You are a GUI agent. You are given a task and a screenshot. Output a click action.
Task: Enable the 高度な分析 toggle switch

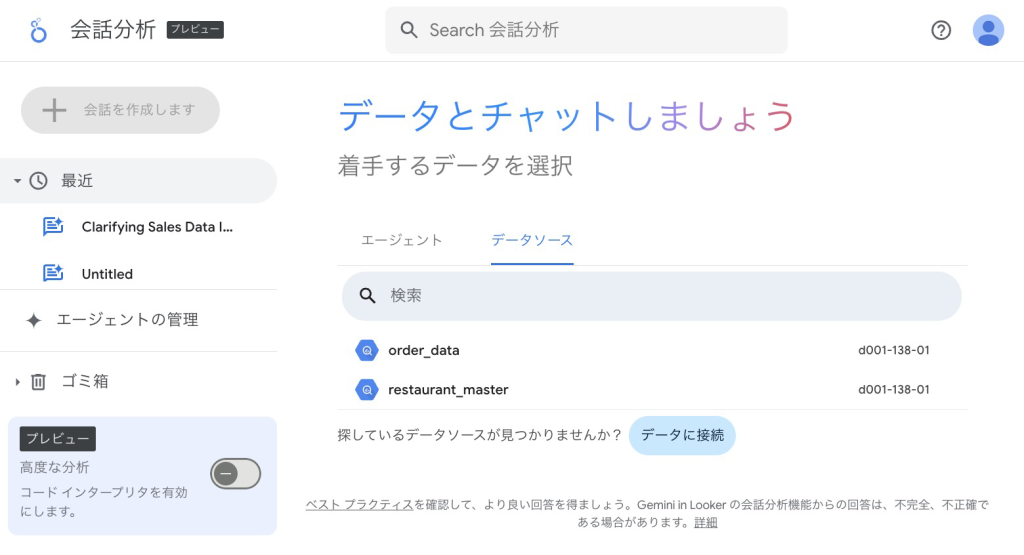point(235,474)
